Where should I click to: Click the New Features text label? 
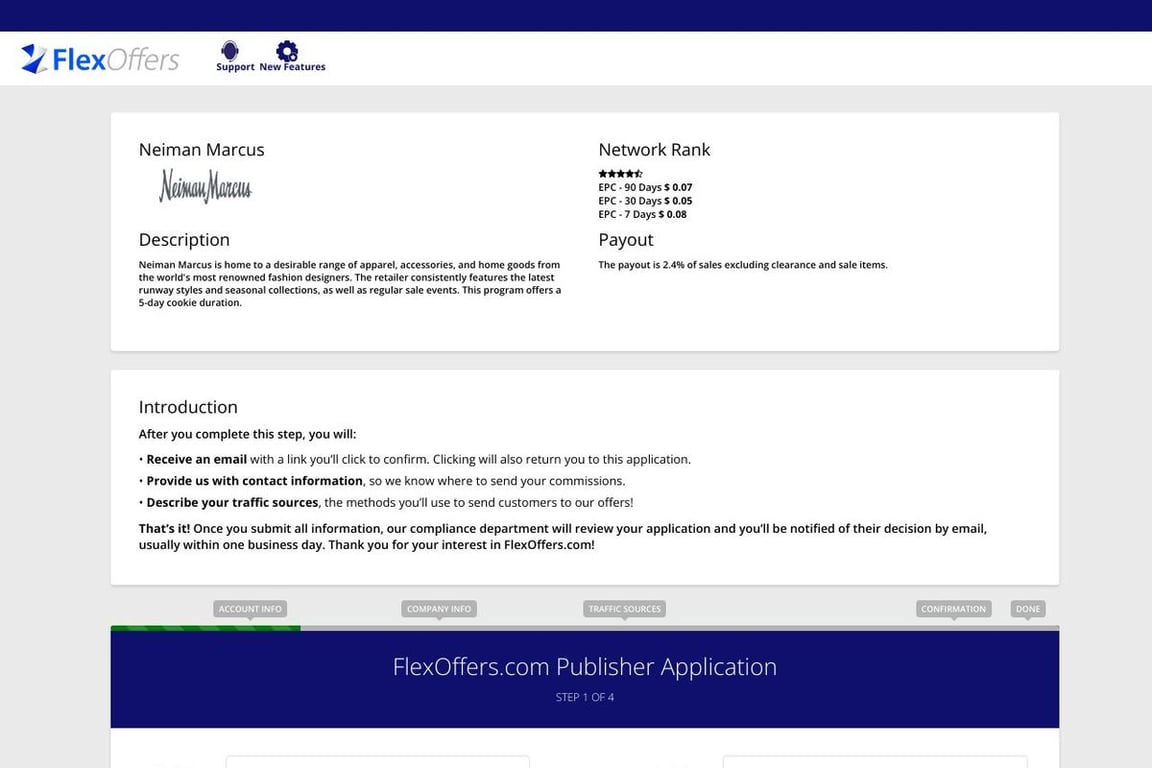click(292, 67)
